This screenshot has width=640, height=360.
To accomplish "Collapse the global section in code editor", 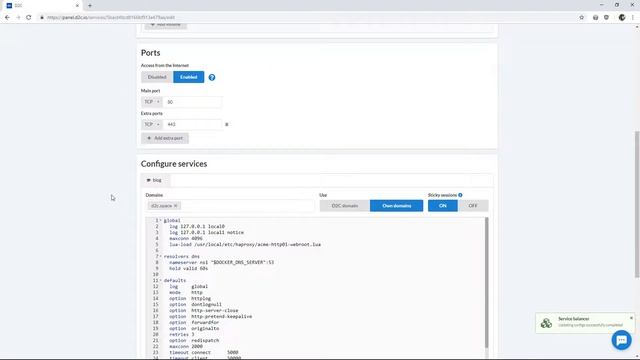I will tap(160, 220).
